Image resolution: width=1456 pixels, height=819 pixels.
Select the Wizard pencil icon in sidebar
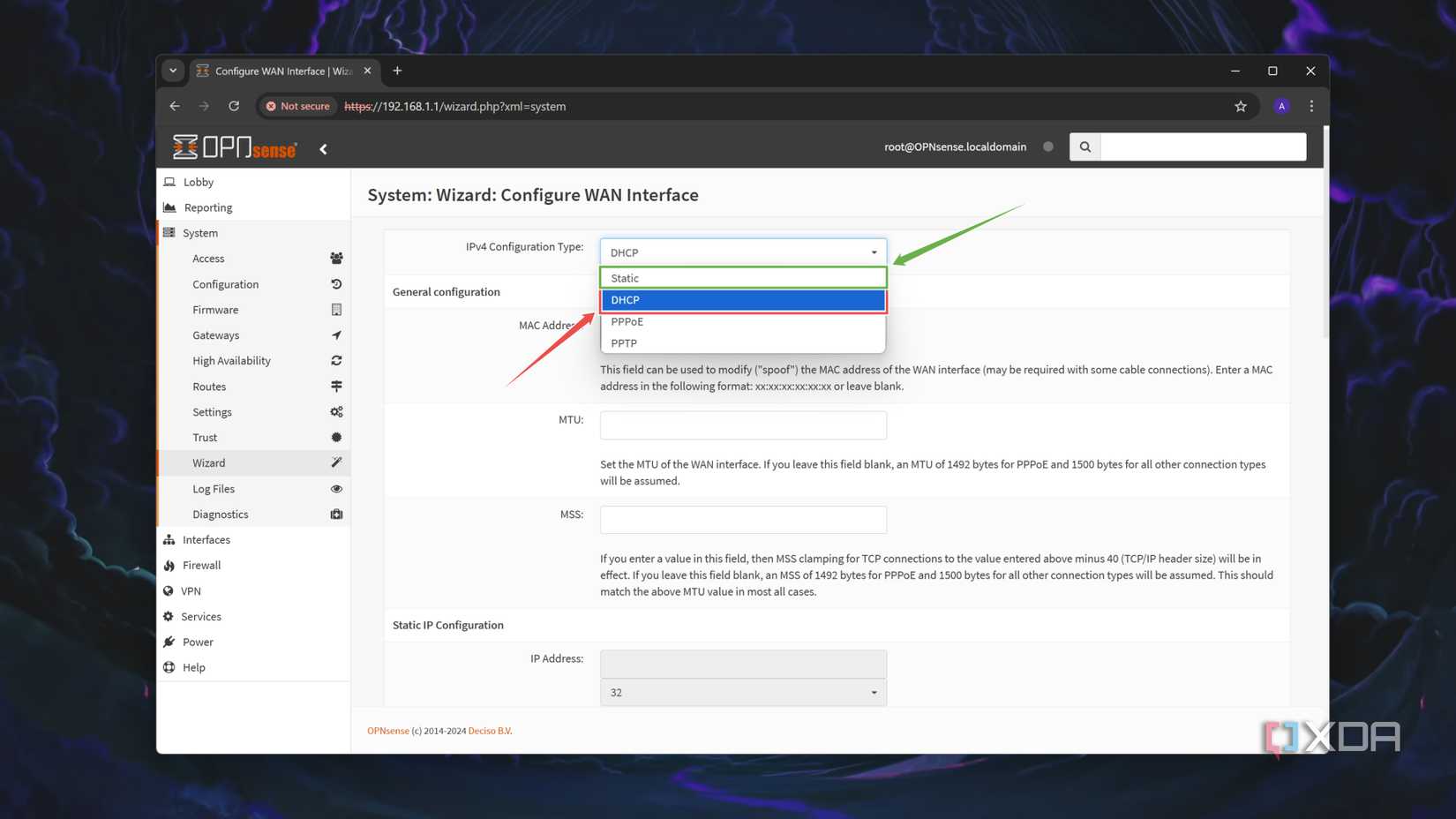point(336,462)
